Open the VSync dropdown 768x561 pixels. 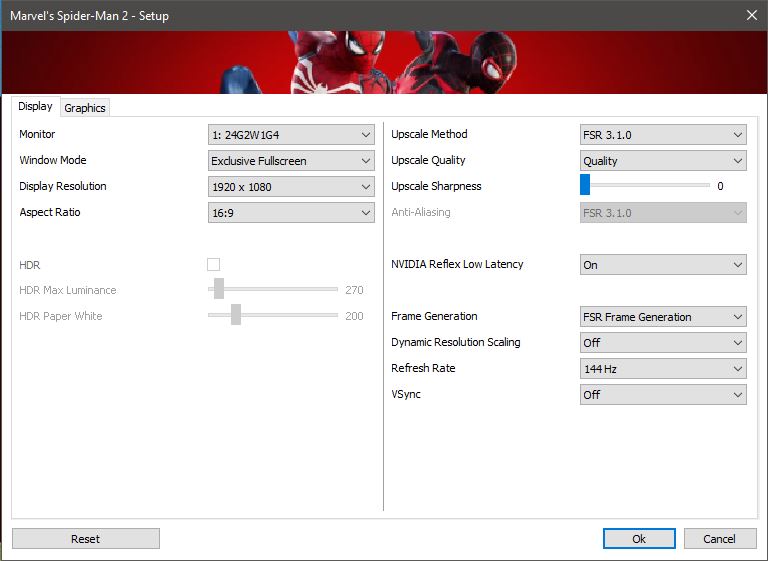(663, 394)
